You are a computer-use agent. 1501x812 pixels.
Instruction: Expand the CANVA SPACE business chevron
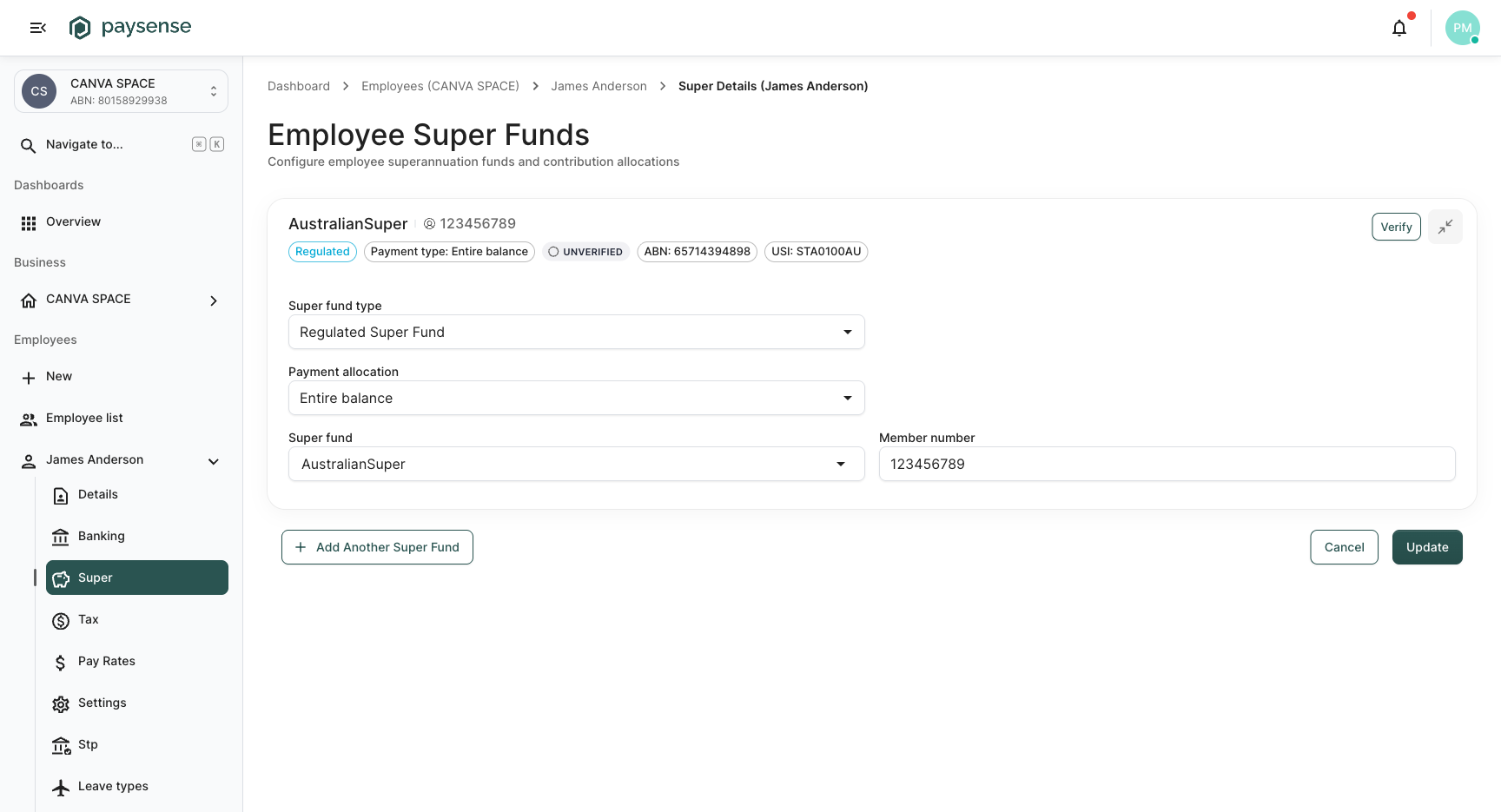(x=214, y=300)
